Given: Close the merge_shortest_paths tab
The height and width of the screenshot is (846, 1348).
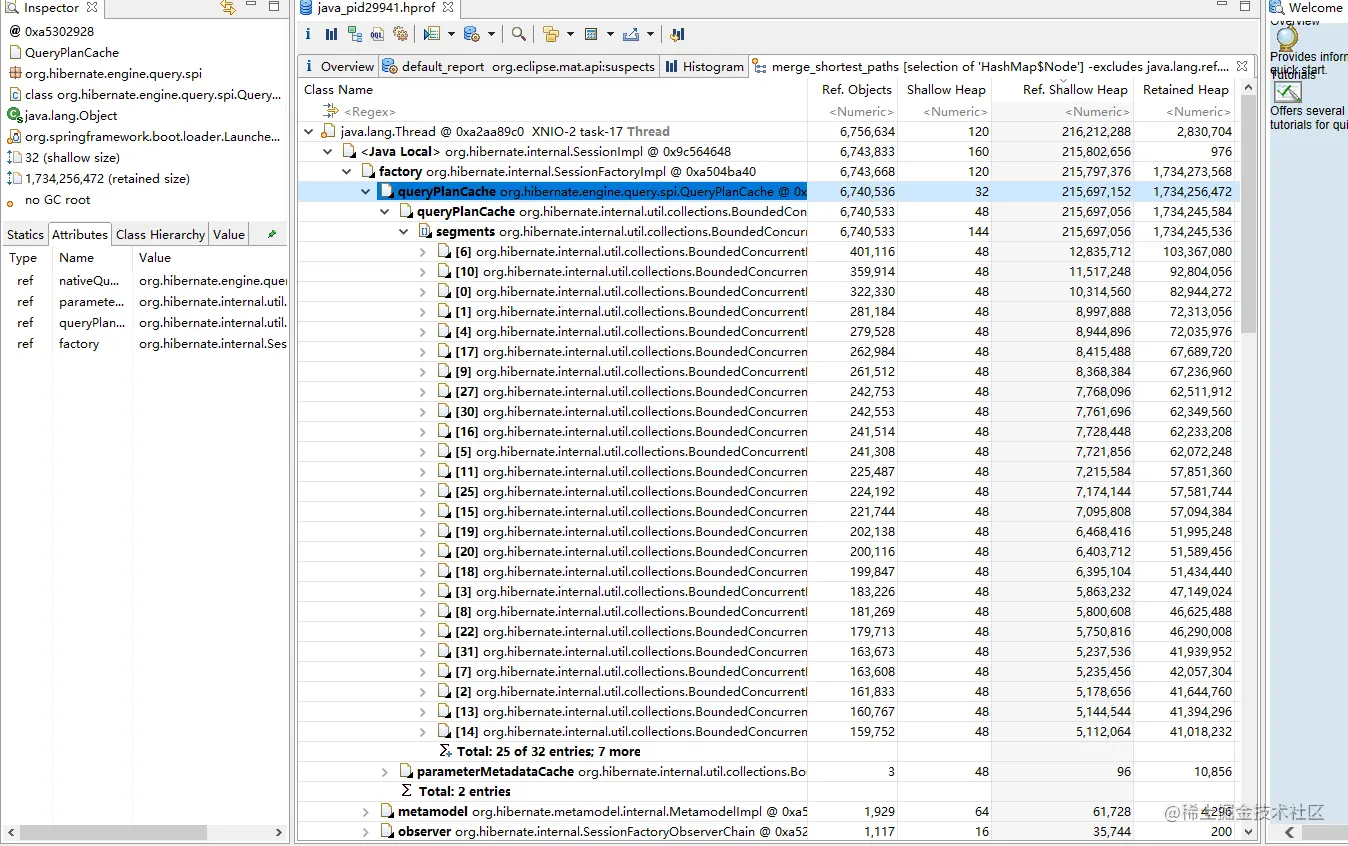Looking at the screenshot, I should (x=1244, y=66).
